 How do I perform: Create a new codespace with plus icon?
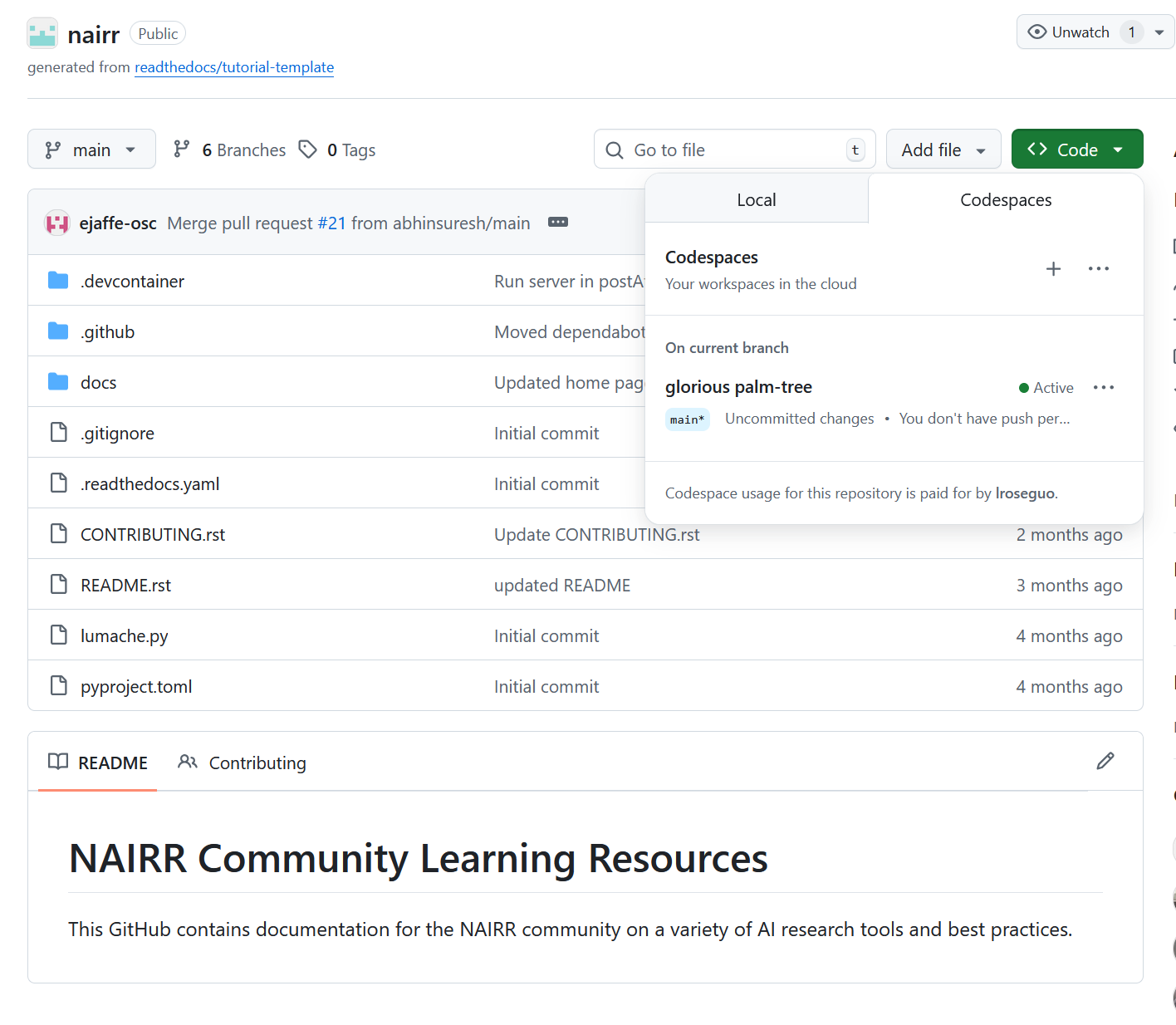tap(1053, 268)
